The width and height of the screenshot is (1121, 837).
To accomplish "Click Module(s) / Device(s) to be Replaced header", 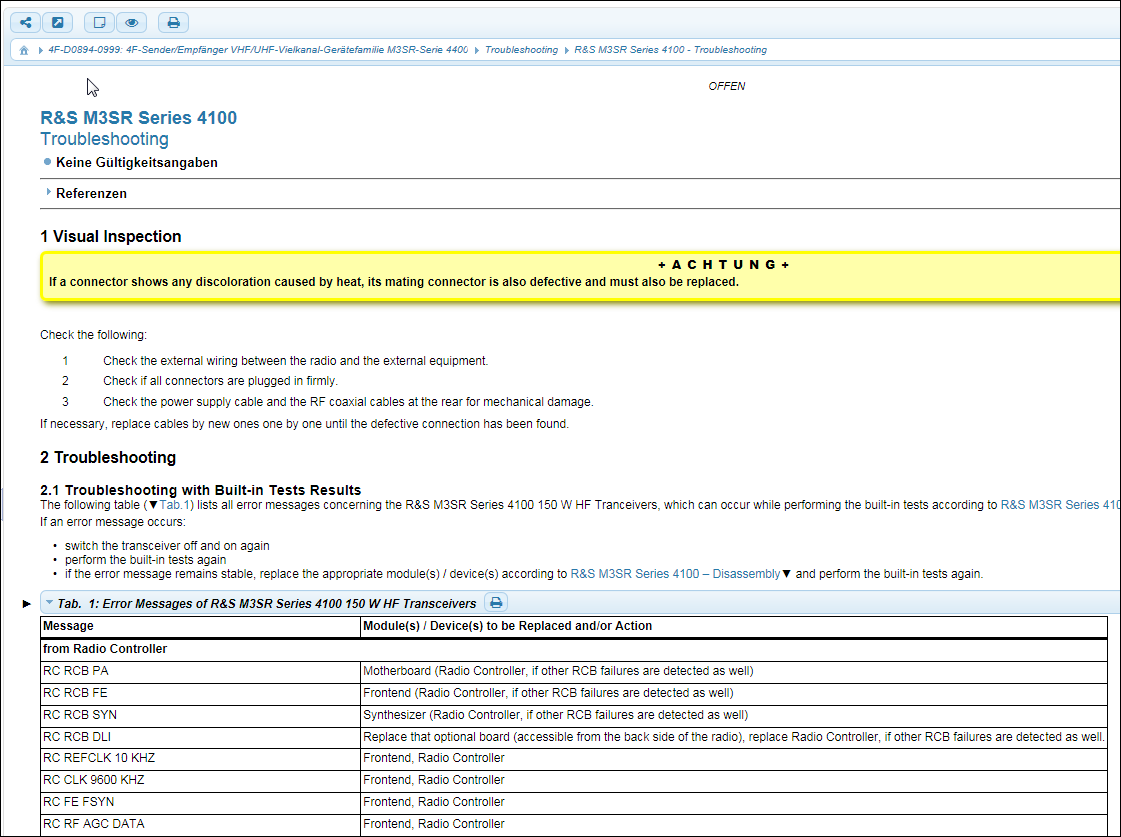I will 734,626.
